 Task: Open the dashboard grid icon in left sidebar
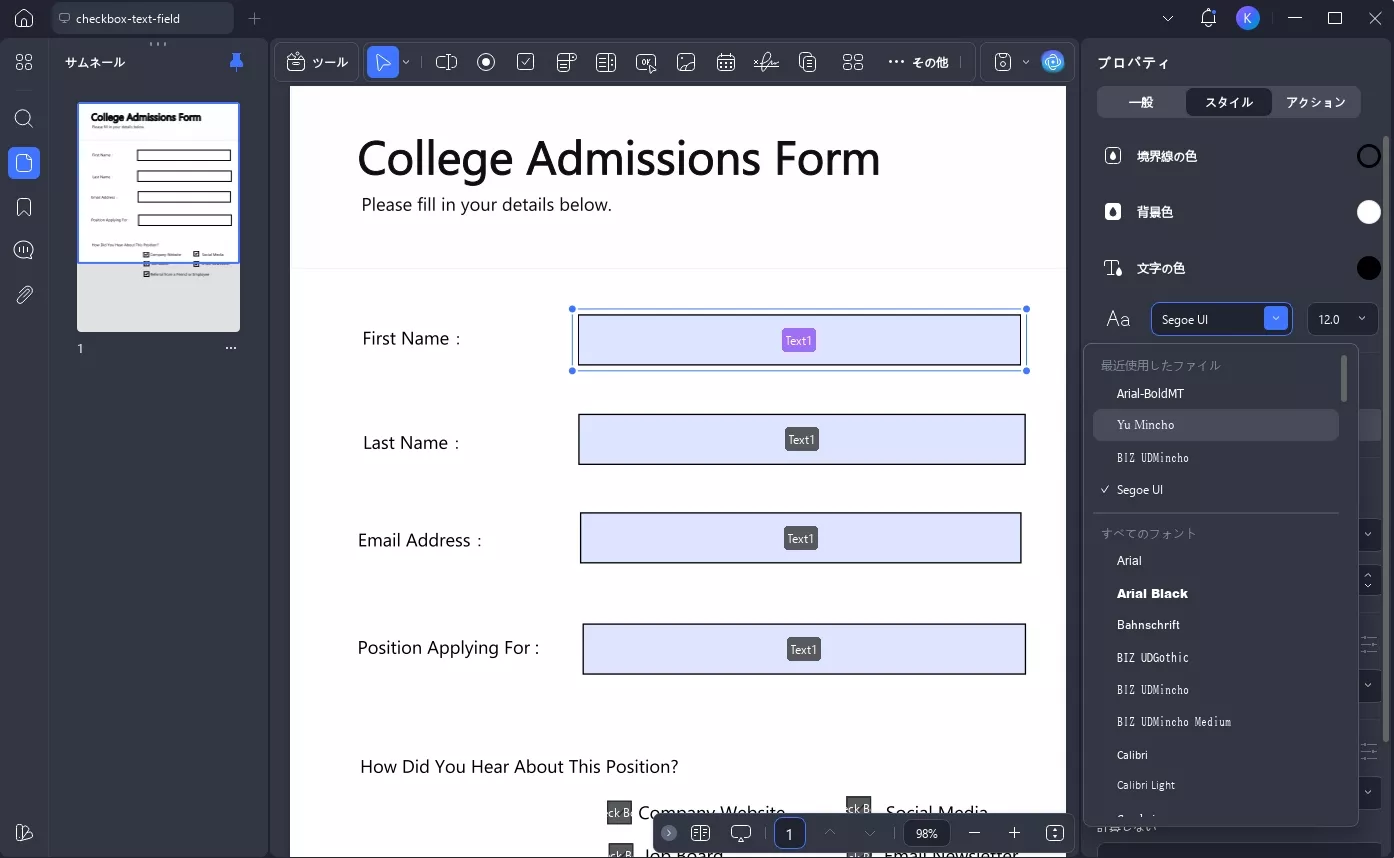click(x=24, y=62)
